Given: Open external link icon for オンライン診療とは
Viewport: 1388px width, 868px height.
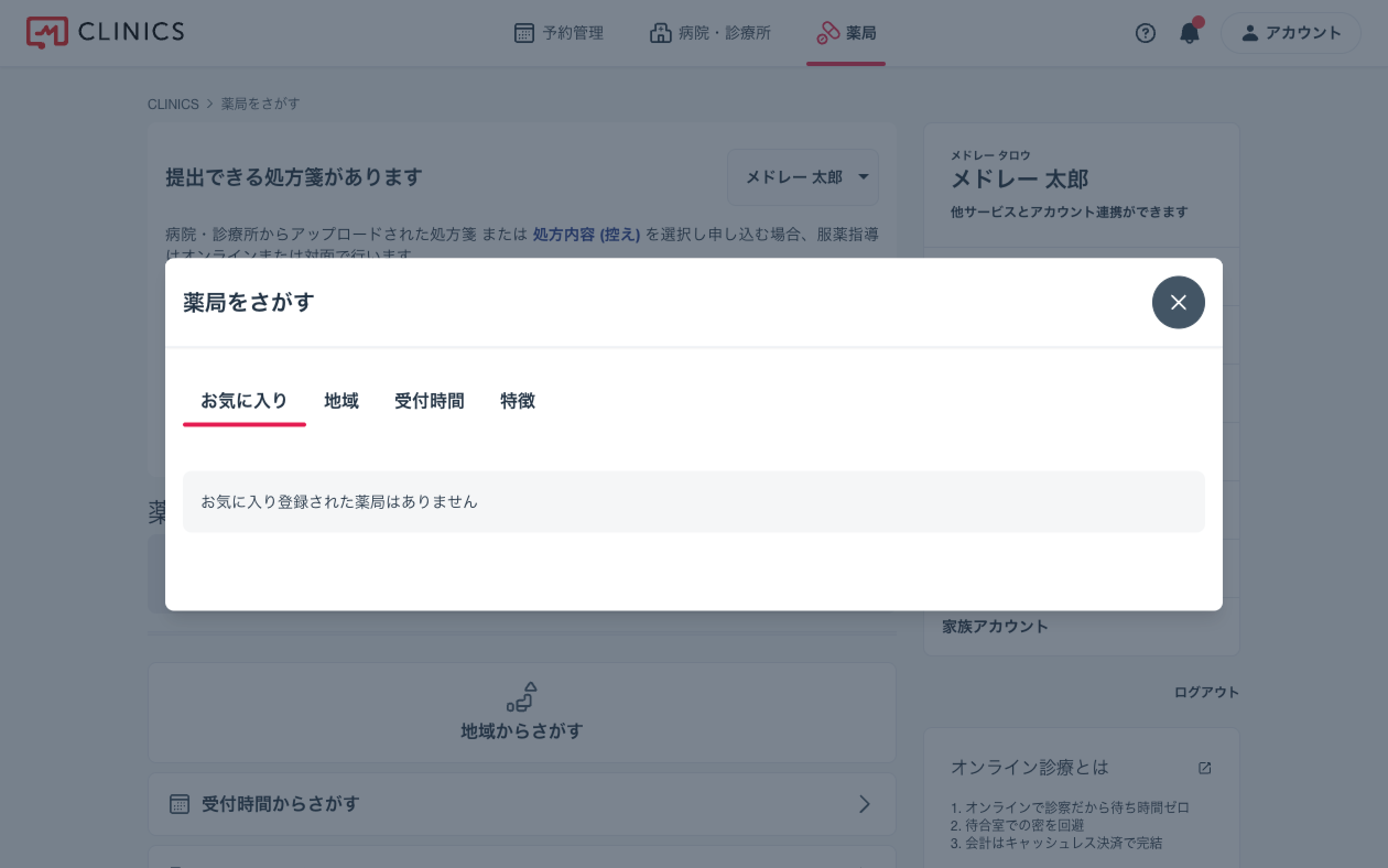Looking at the screenshot, I should coord(1205,768).
